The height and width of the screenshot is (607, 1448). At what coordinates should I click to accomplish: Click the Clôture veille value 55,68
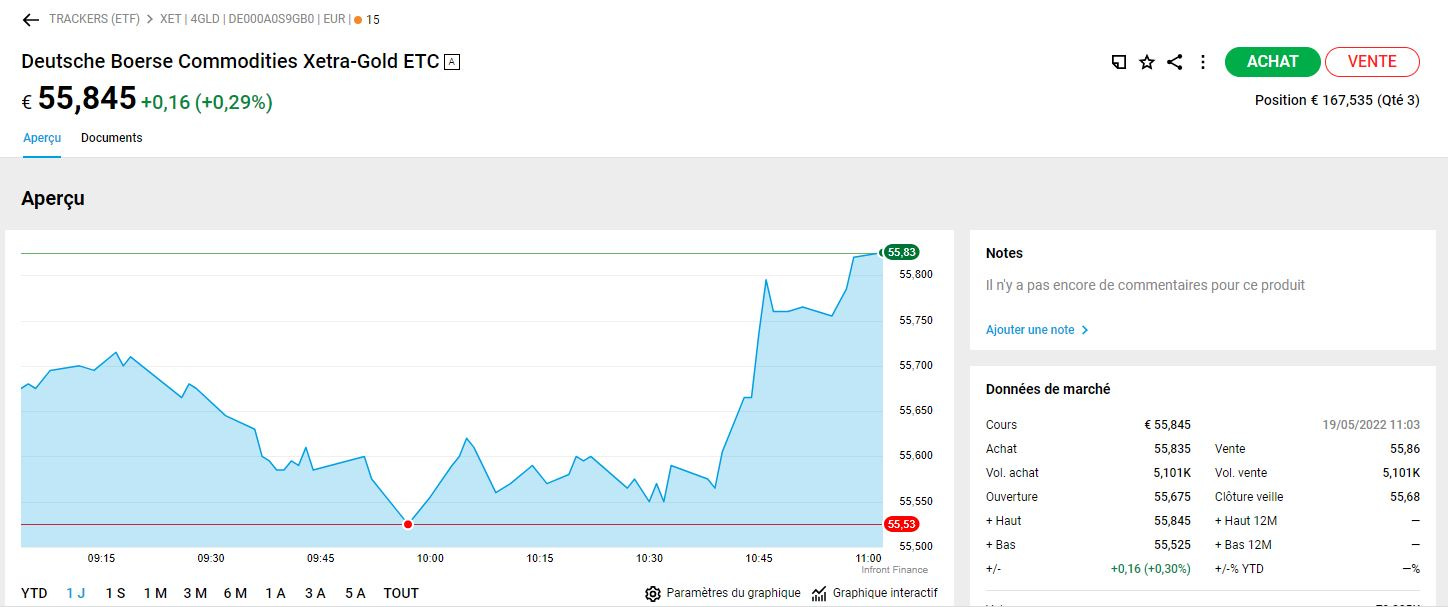[1405, 497]
